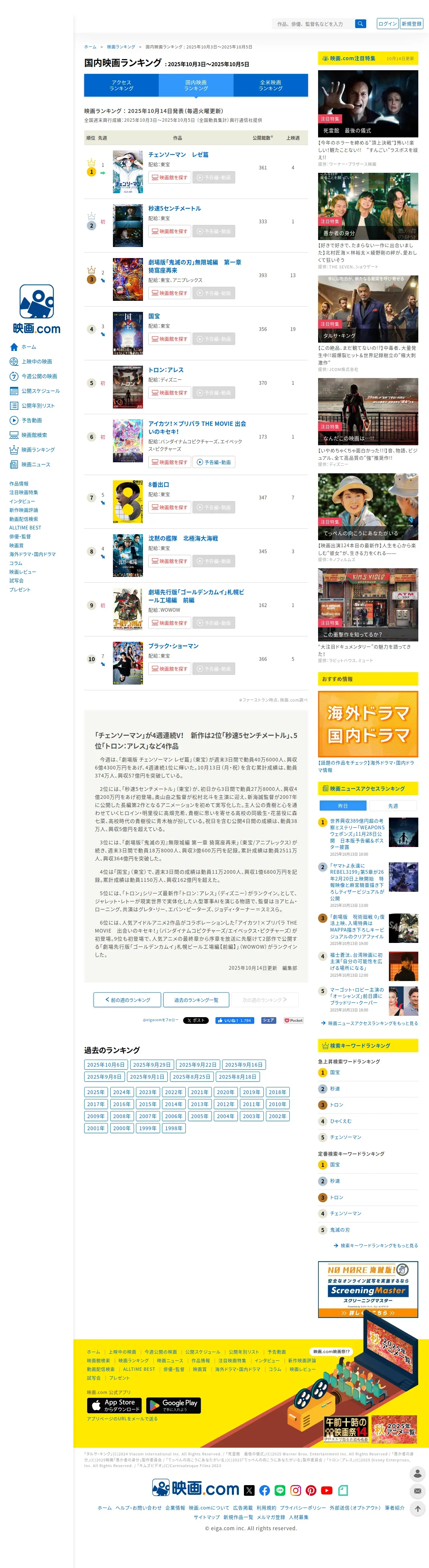Viewport: 429px width, 1568px height.
Task: Click the 8番出口 poster thumbnail
Action: click(x=128, y=502)
